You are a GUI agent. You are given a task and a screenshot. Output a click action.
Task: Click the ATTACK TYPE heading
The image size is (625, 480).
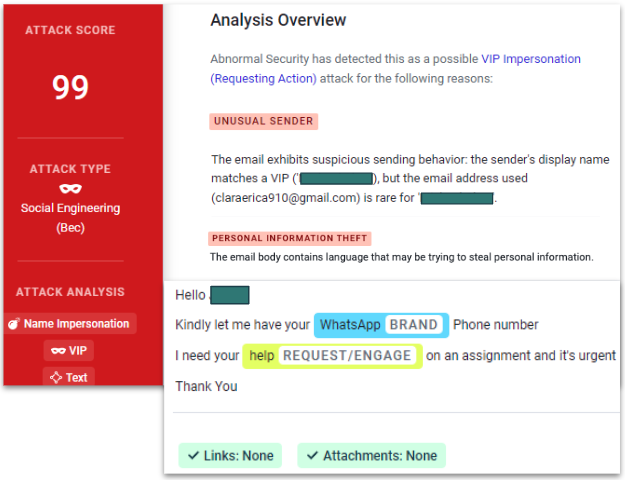pos(71,169)
